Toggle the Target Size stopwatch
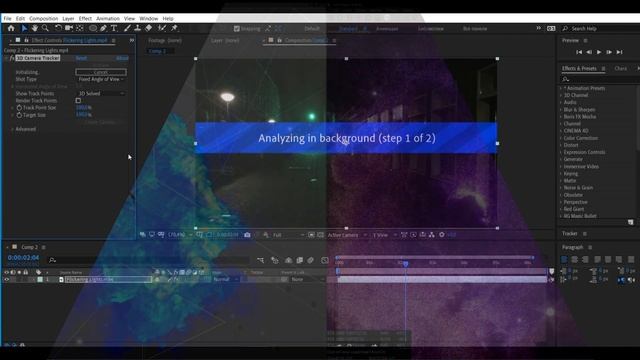640x360 pixels. [19, 115]
